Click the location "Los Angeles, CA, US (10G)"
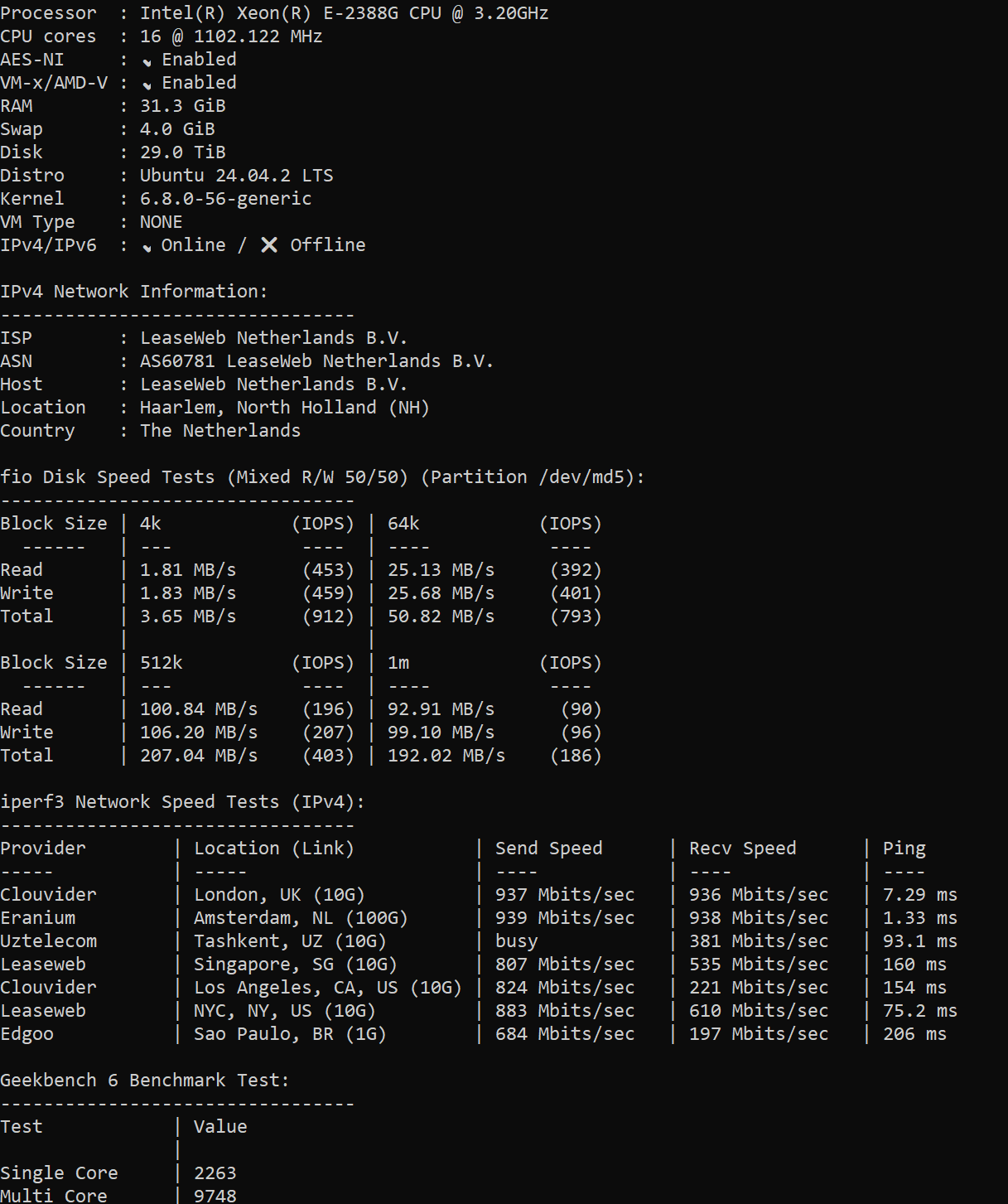The height and width of the screenshot is (1204, 1008). pyautogui.click(x=328, y=988)
